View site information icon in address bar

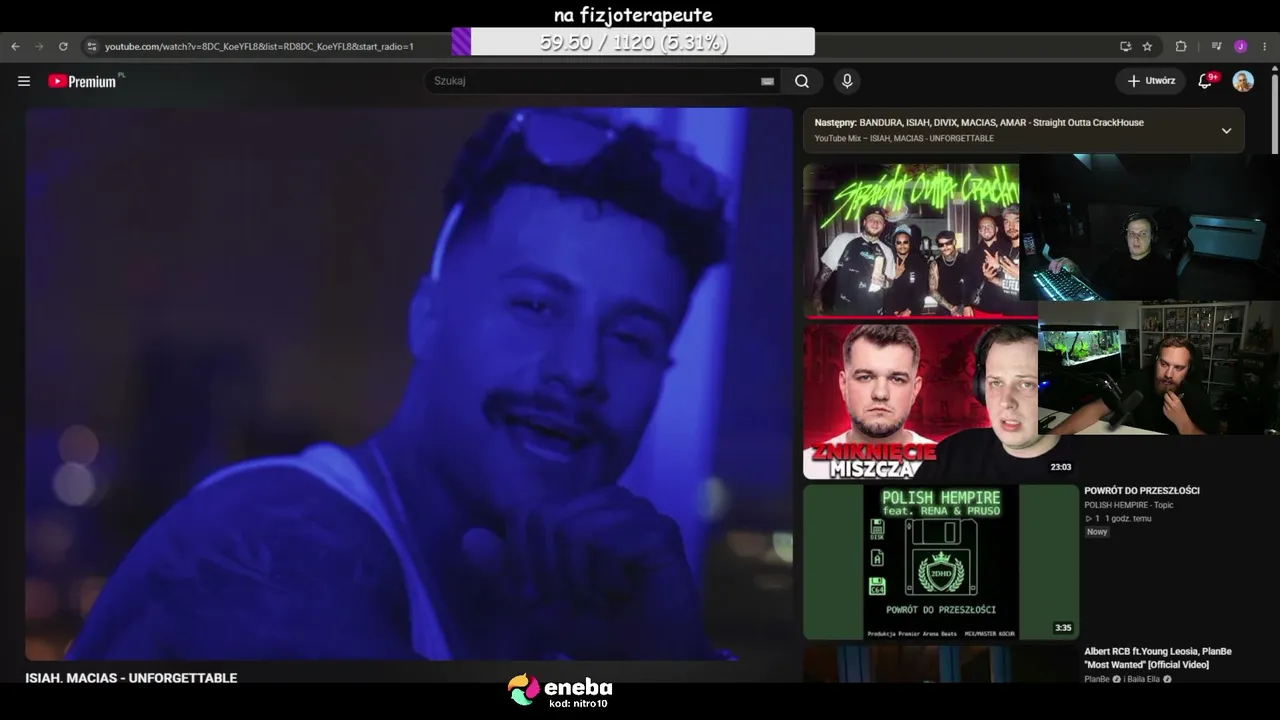[x=91, y=46]
